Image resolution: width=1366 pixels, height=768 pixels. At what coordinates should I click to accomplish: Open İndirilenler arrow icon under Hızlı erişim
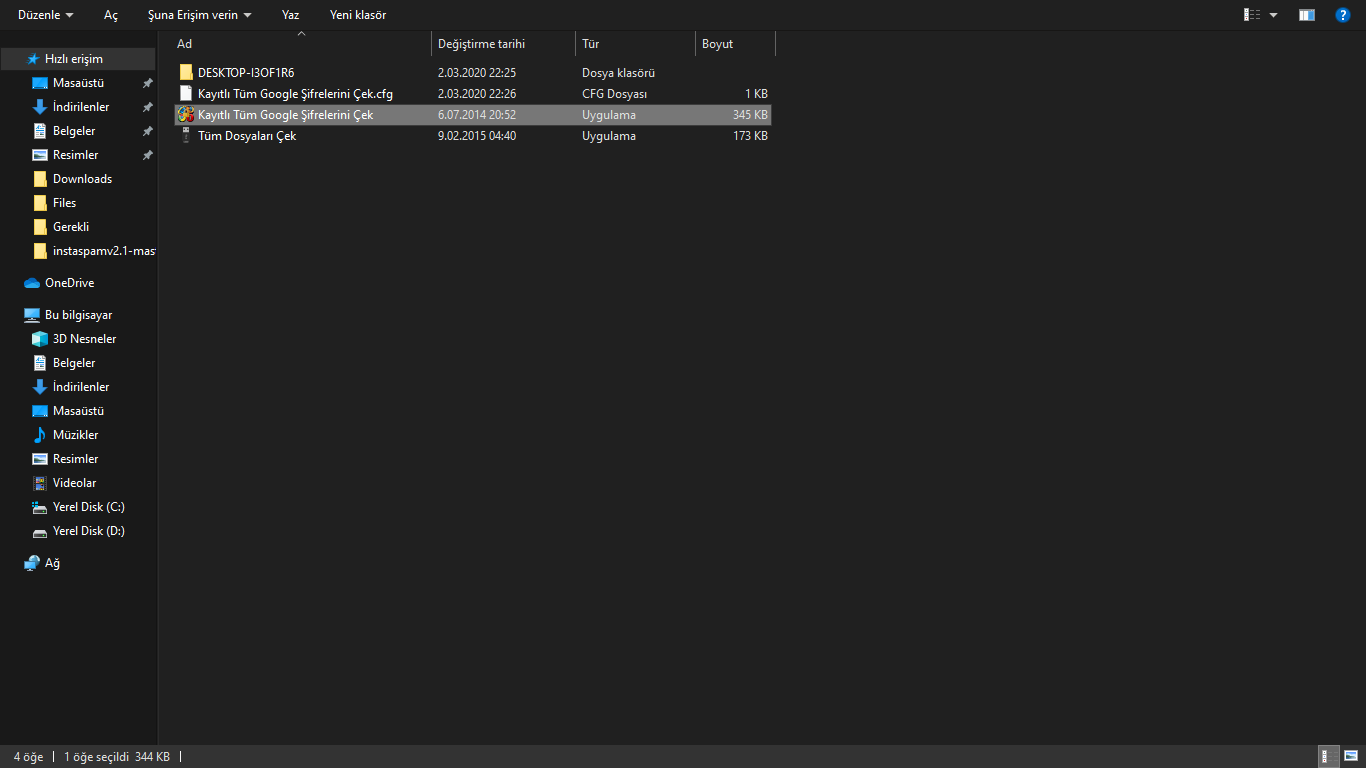[x=40, y=107]
